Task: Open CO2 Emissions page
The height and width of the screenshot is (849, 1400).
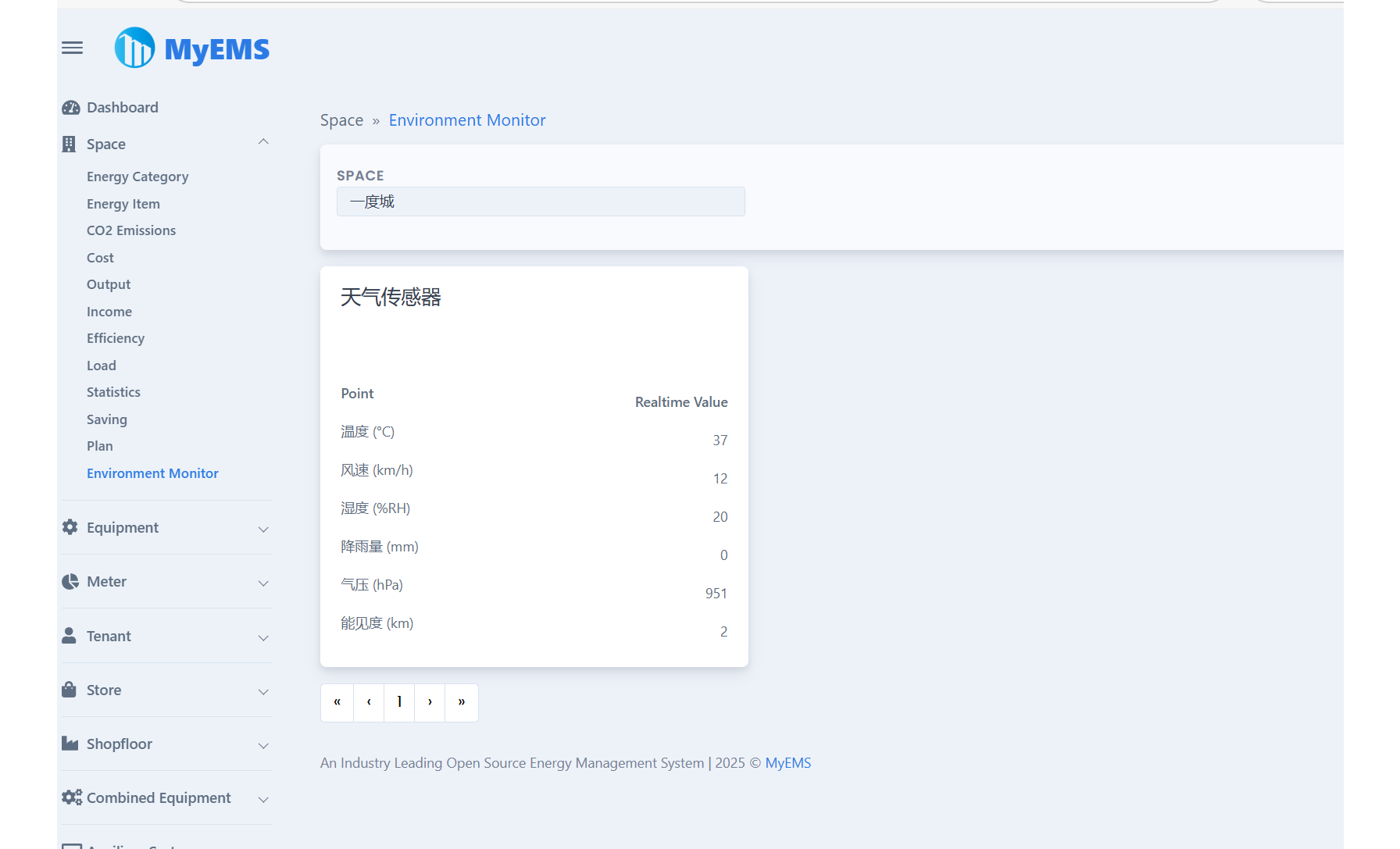Action: point(131,230)
